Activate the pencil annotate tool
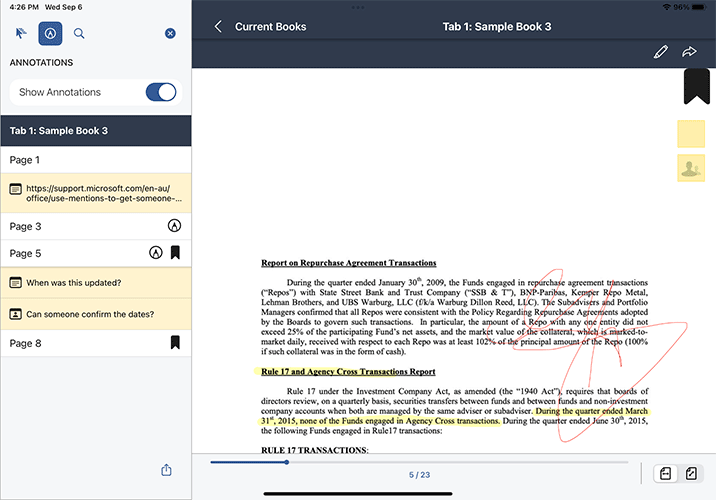The width and height of the screenshot is (716, 500). pyautogui.click(x=660, y=52)
